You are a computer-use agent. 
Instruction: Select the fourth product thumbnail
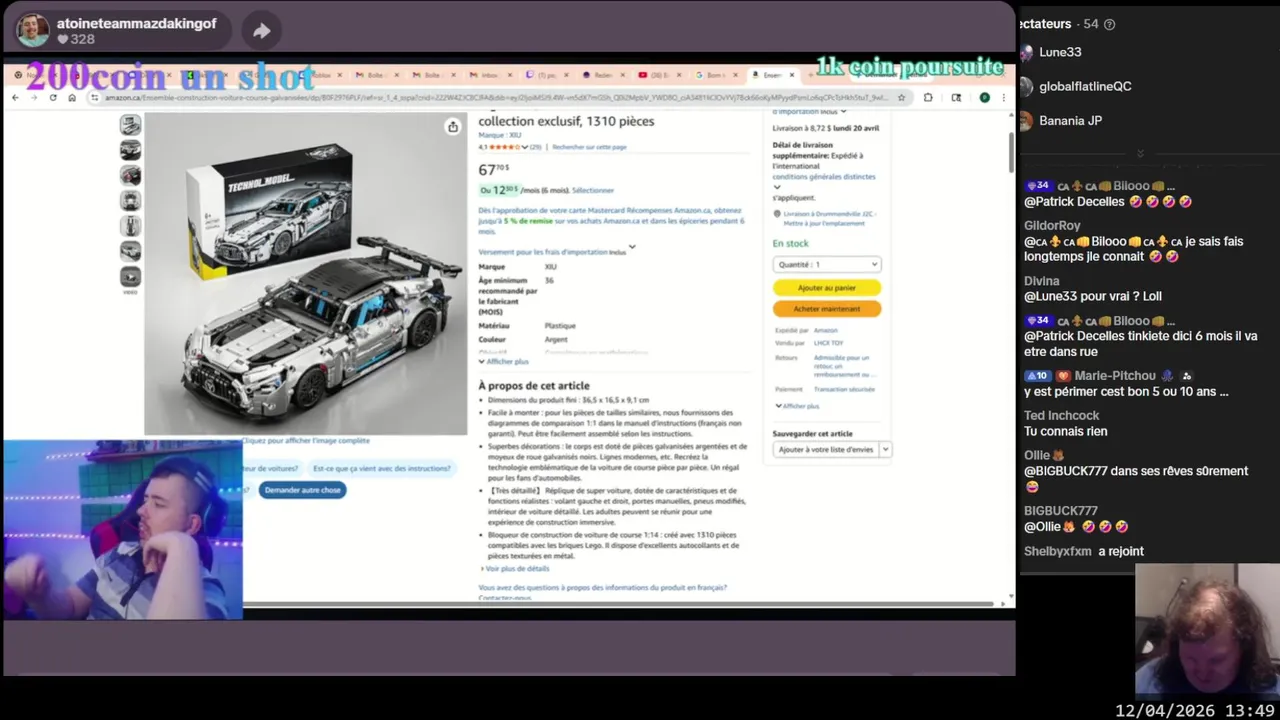pyautogui.click(x=130, y=200)
